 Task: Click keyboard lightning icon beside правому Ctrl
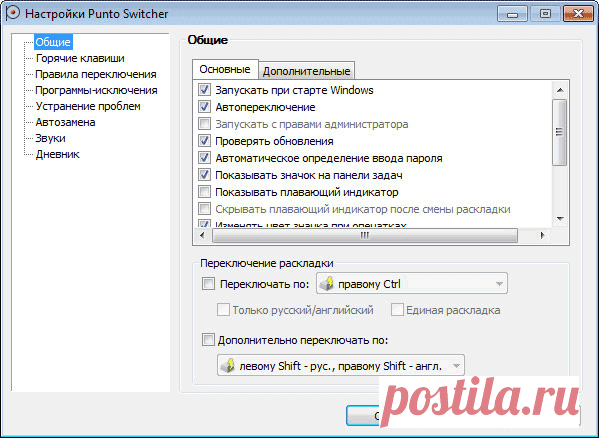coord(326,284)
